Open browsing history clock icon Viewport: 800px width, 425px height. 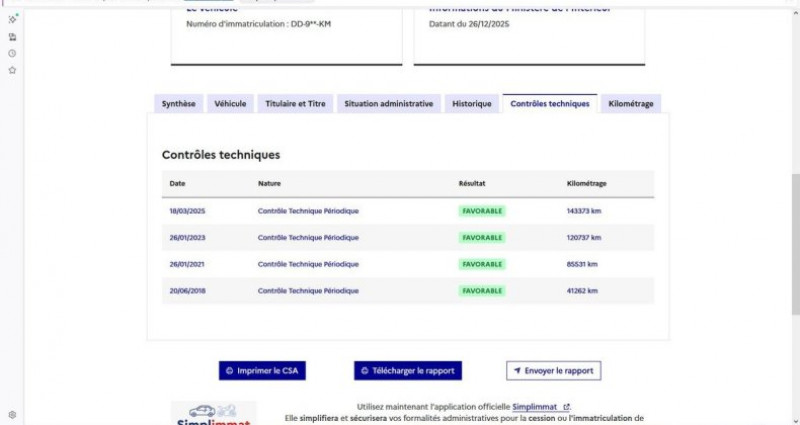click(12, 53)
